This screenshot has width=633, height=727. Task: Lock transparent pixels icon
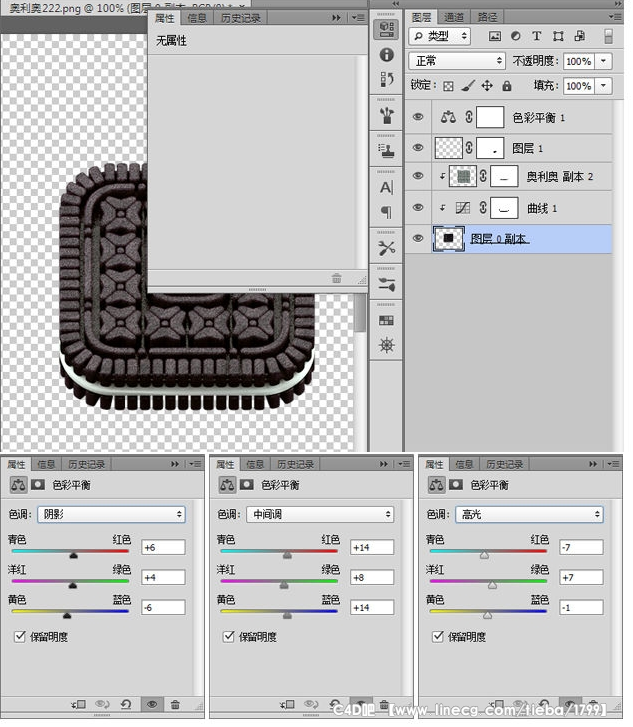tap(448, 86)
